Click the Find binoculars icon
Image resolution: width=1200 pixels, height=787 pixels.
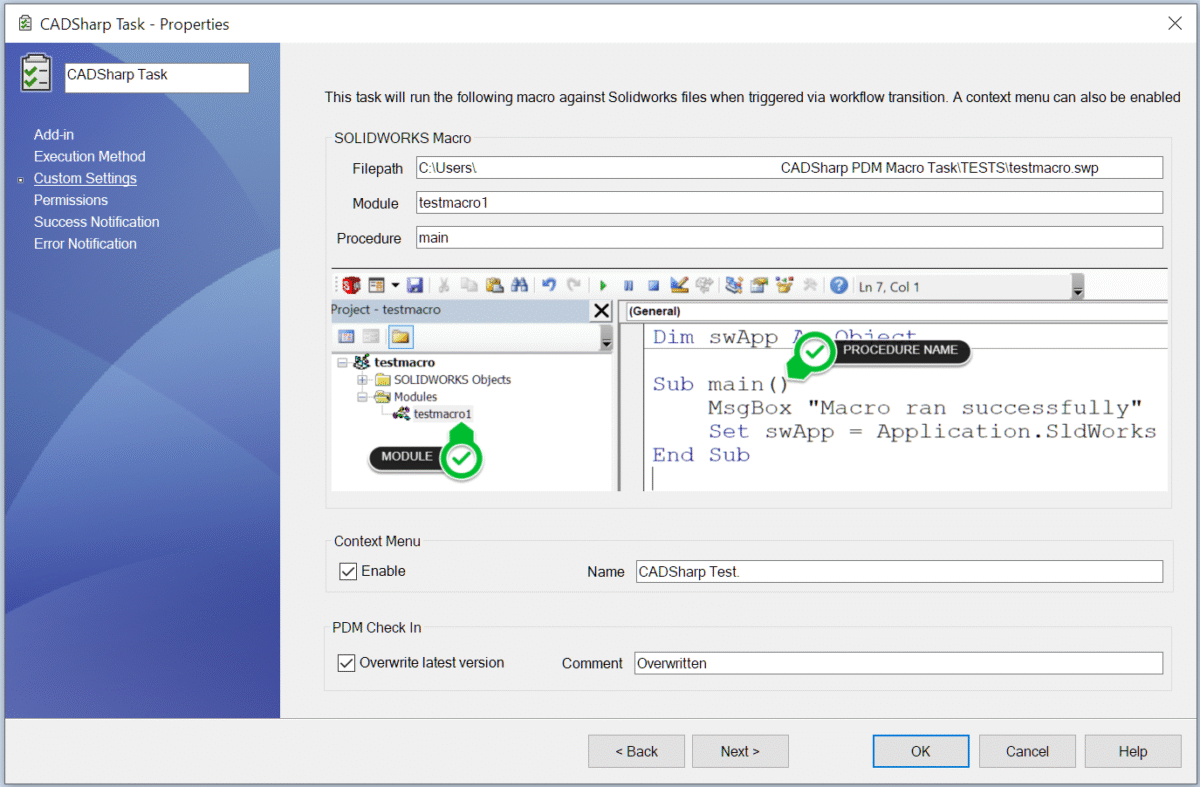(519, 286)
